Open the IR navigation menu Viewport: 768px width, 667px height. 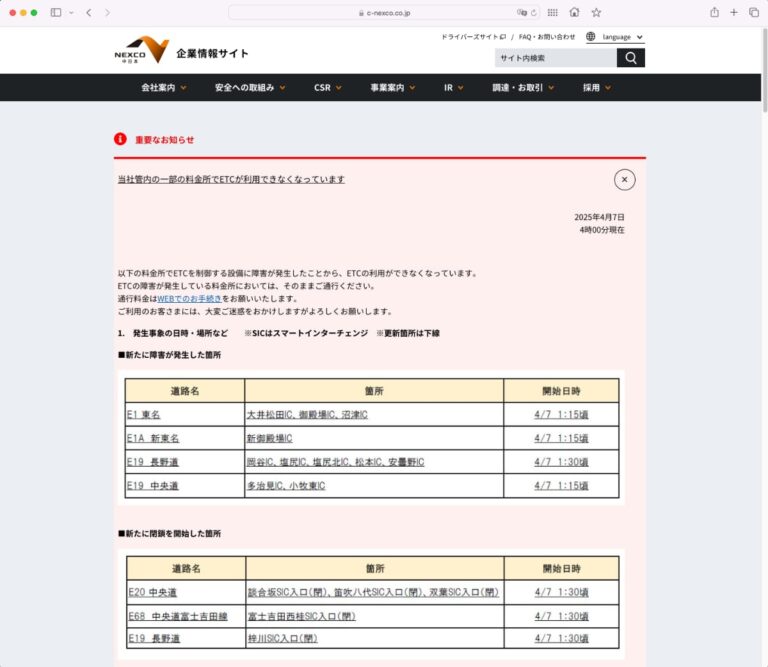tap(454, 88)
